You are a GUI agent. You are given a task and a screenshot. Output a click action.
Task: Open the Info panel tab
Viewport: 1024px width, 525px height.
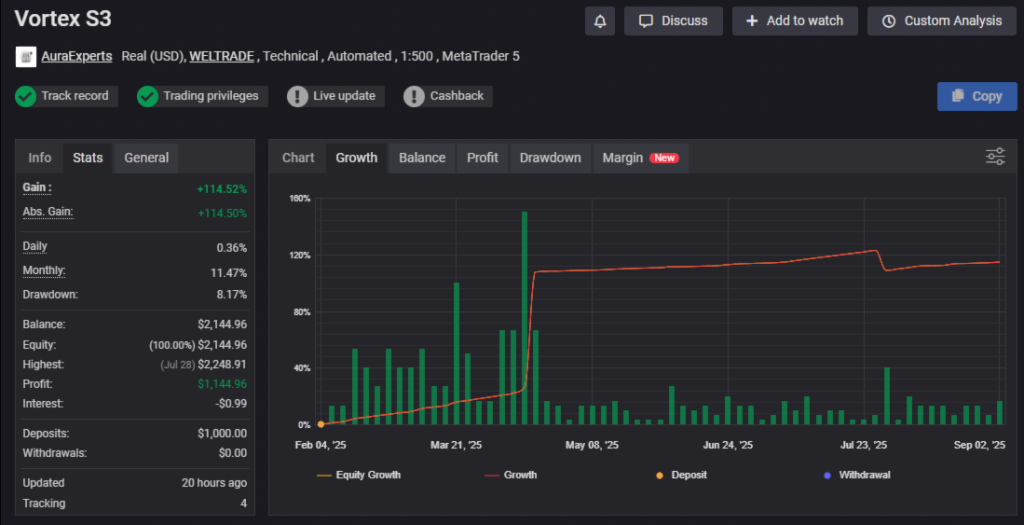(40, 158)
